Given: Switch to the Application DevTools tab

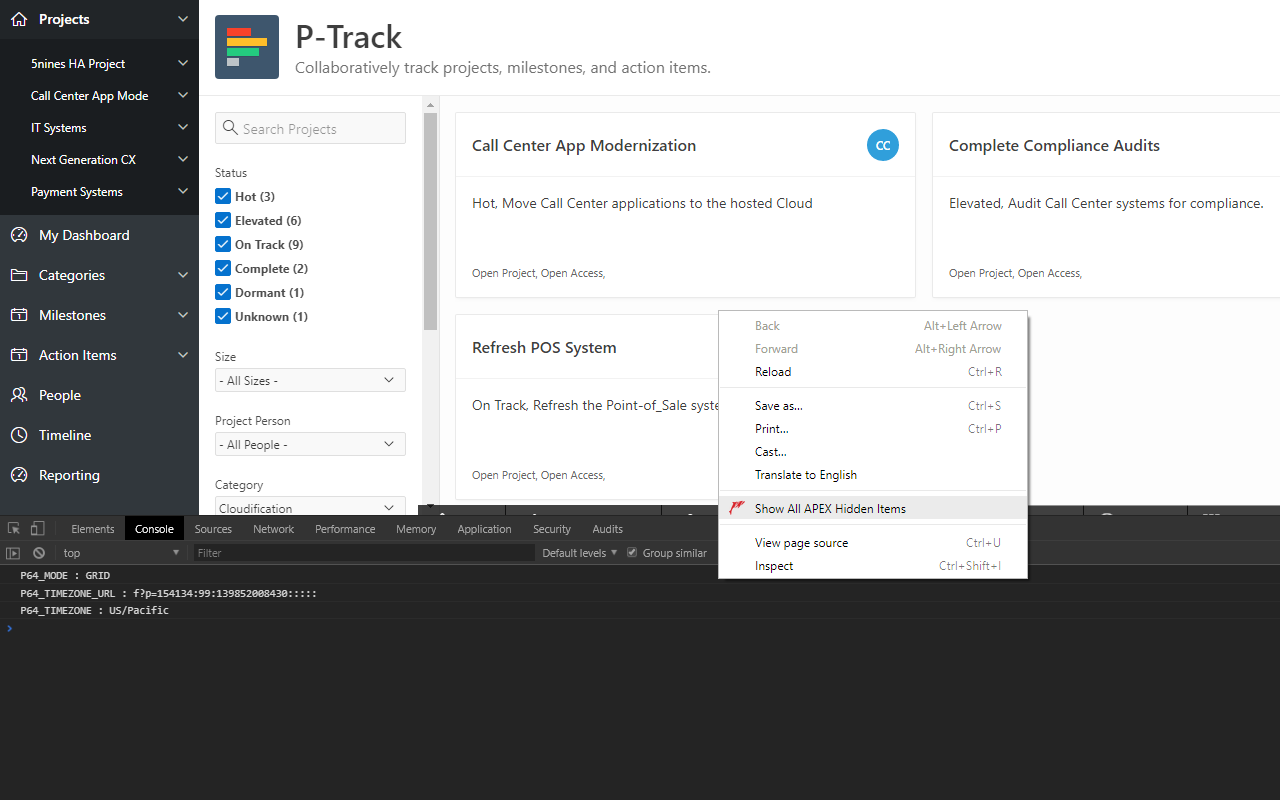Looking at the screenshot, I should tap(484, 529).
